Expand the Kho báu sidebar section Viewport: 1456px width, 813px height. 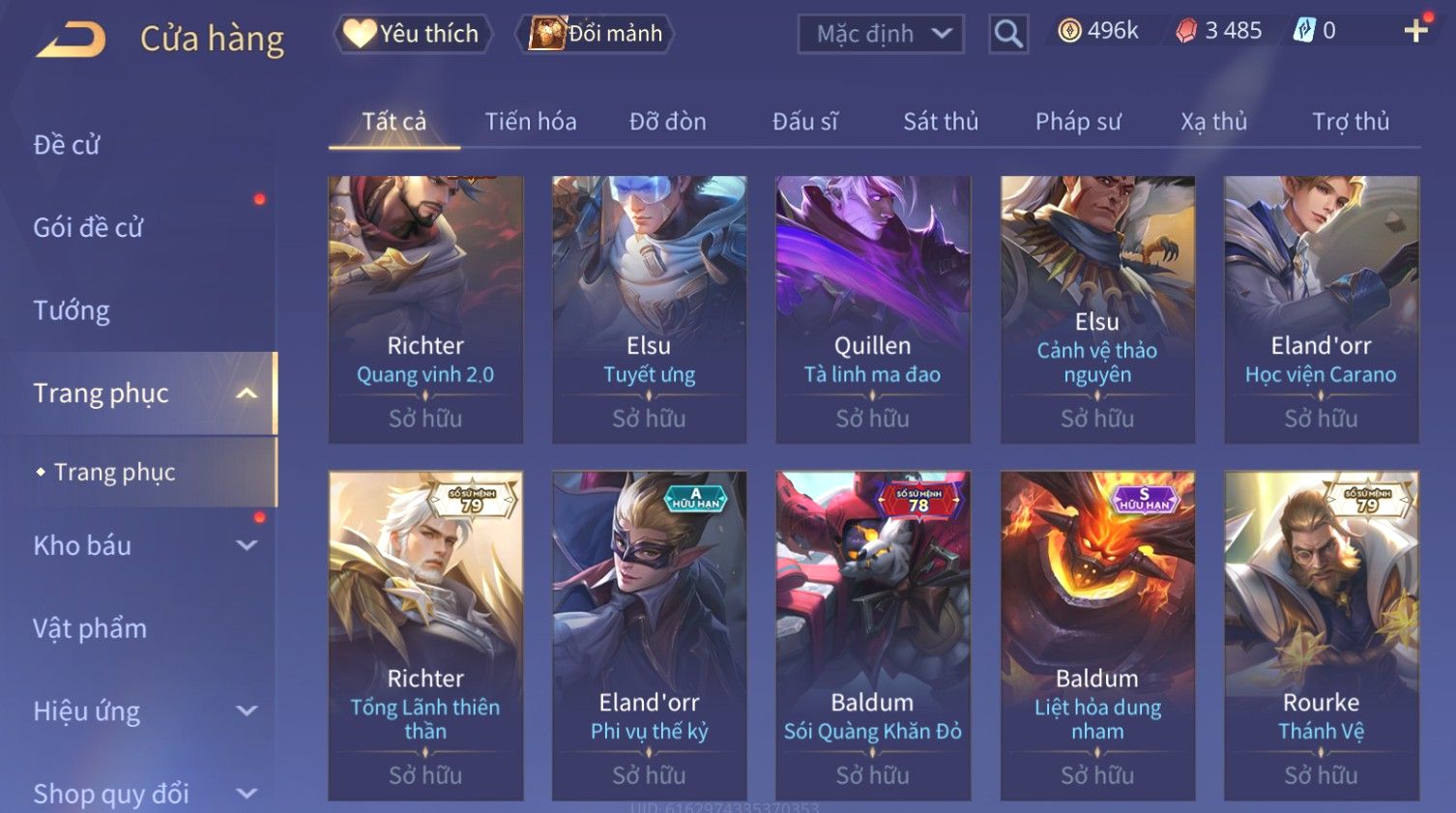coord(248,545)
